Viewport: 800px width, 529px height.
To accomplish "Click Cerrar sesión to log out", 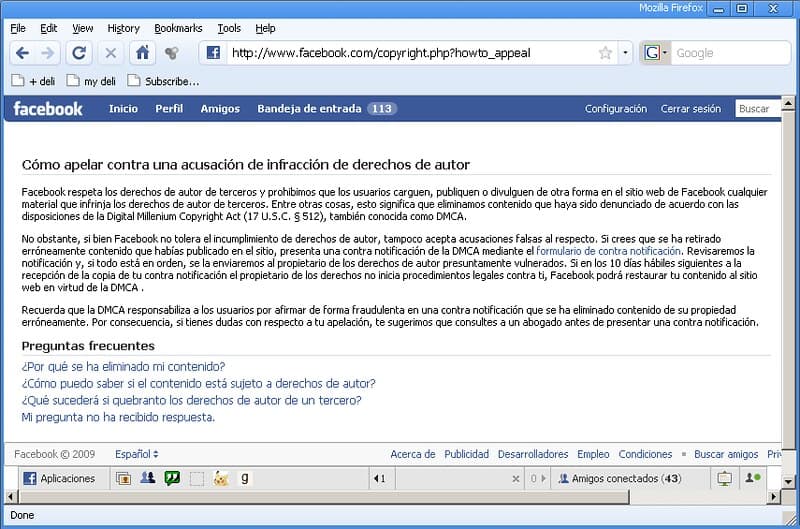I will (691, 109).
